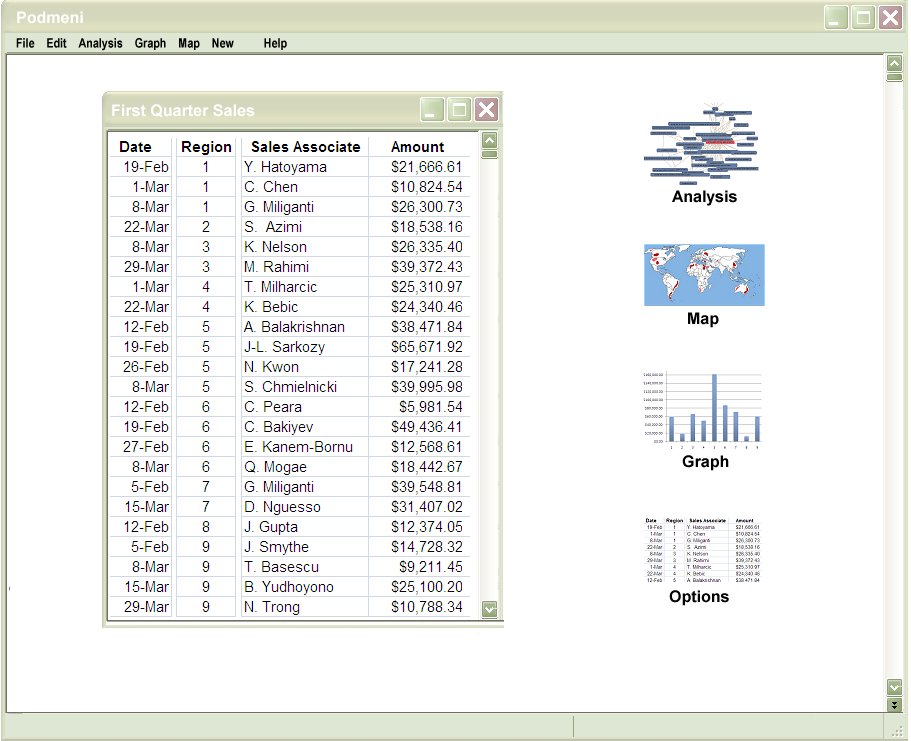Image resolution: width=911 pixels, height=741 pixels.
Task: Open the Map world thumbnail icon
Action: pyautogui.click(x=704, y=275)
